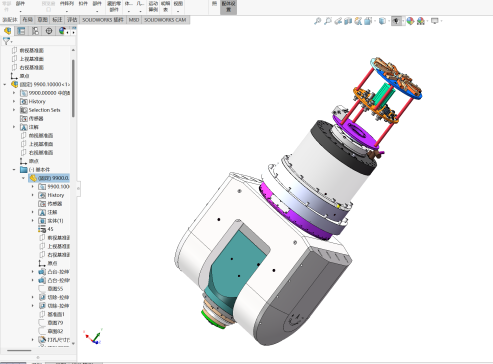The height and width of the screenshot is (364, 493).
Task: Select the 草图55 sketch in tree
Action: (51, 289)
